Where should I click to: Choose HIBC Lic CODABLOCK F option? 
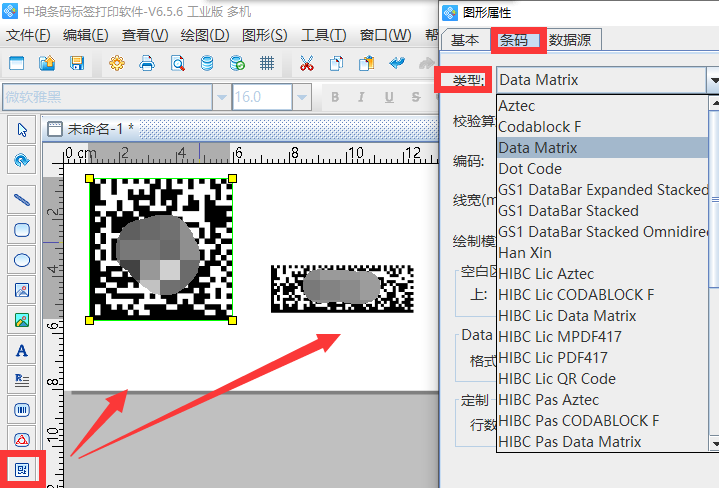click(x=603, y=294)
